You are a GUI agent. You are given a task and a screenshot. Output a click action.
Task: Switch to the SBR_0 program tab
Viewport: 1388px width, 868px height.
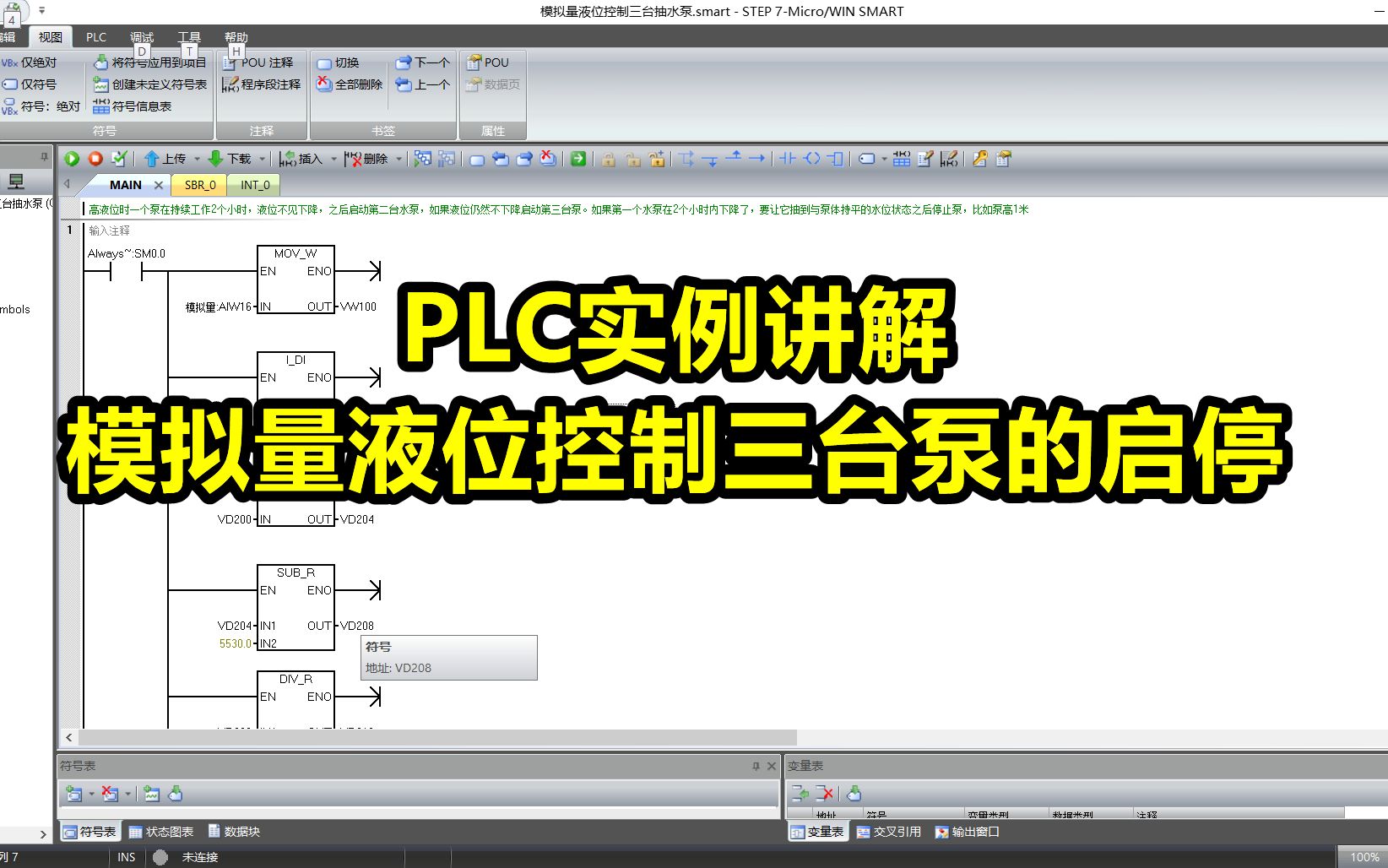198,184
